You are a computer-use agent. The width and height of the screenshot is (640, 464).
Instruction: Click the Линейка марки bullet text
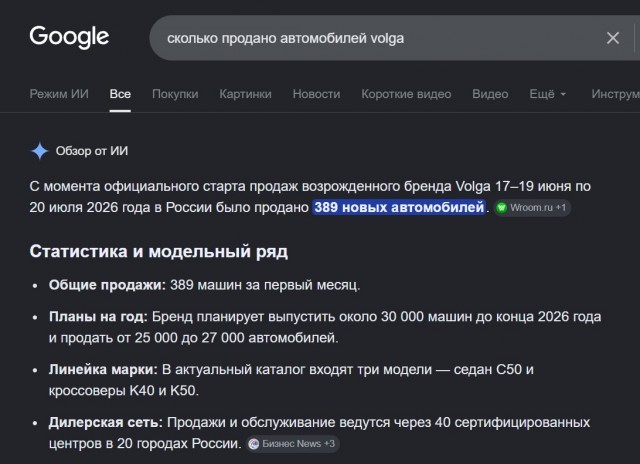[x=291, y=380]
